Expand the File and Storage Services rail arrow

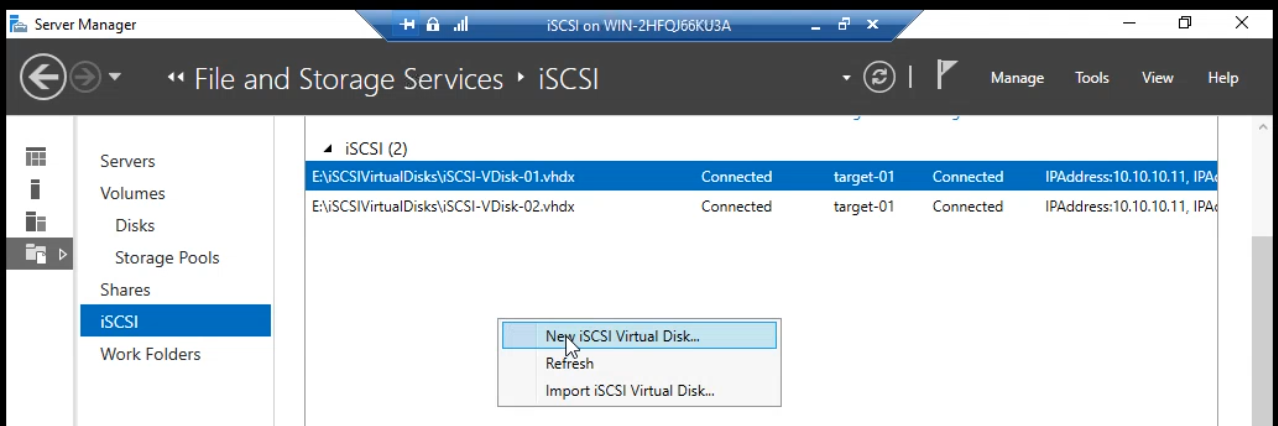point(63,254)
